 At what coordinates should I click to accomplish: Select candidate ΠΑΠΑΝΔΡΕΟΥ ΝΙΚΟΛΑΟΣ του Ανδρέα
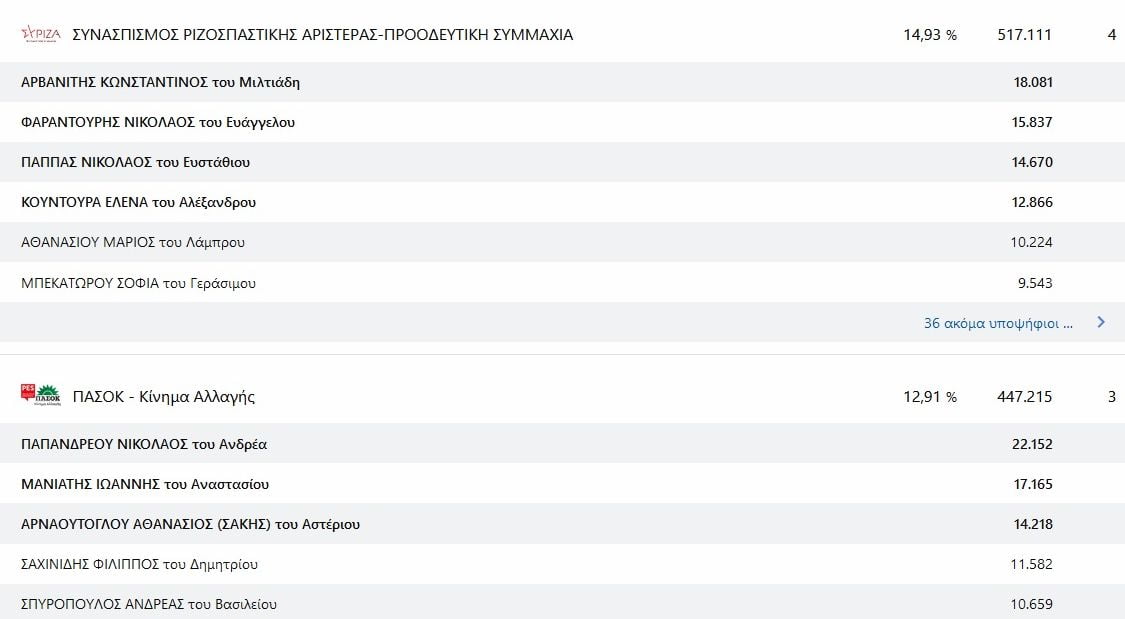click(144, 444)
